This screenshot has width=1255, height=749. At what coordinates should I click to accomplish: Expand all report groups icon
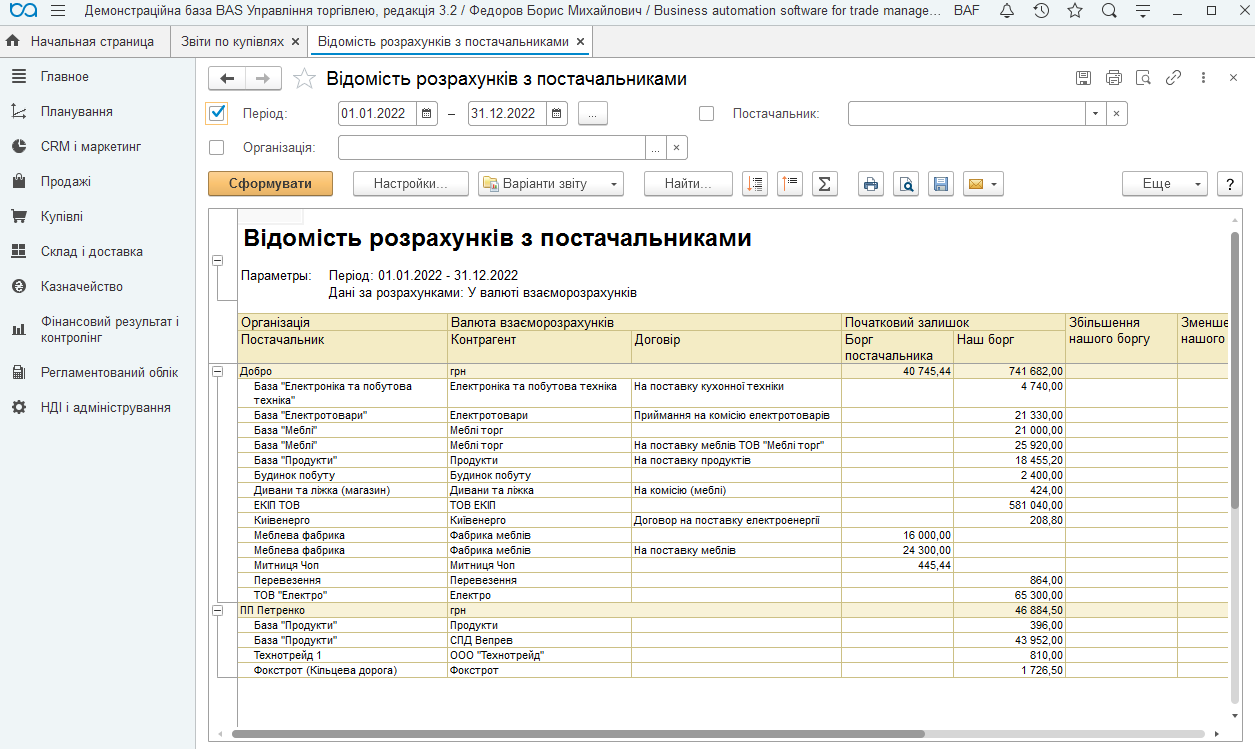coord(755,184)
